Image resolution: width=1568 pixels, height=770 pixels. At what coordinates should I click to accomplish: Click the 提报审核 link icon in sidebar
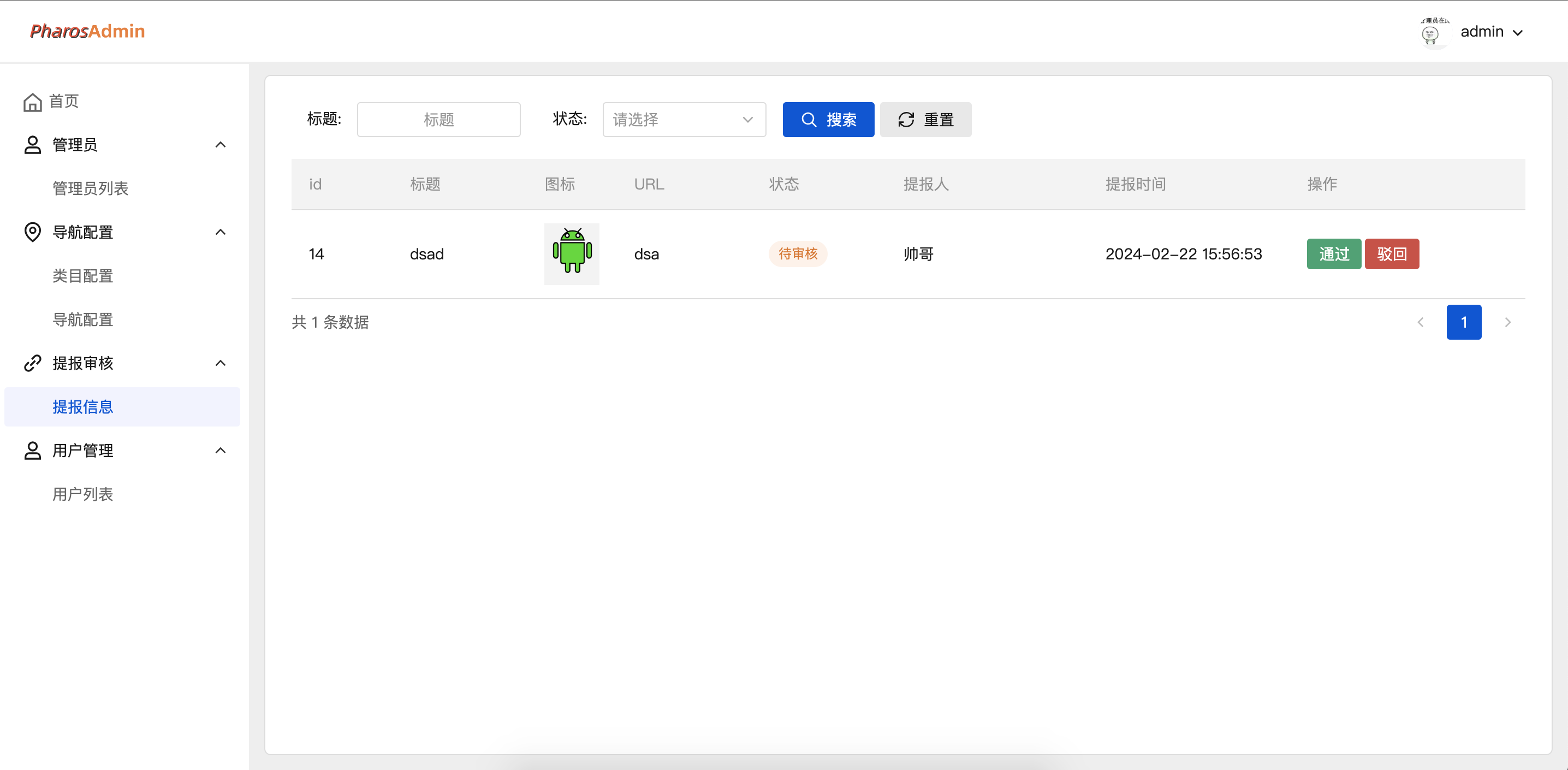click(x=33, y=363)
